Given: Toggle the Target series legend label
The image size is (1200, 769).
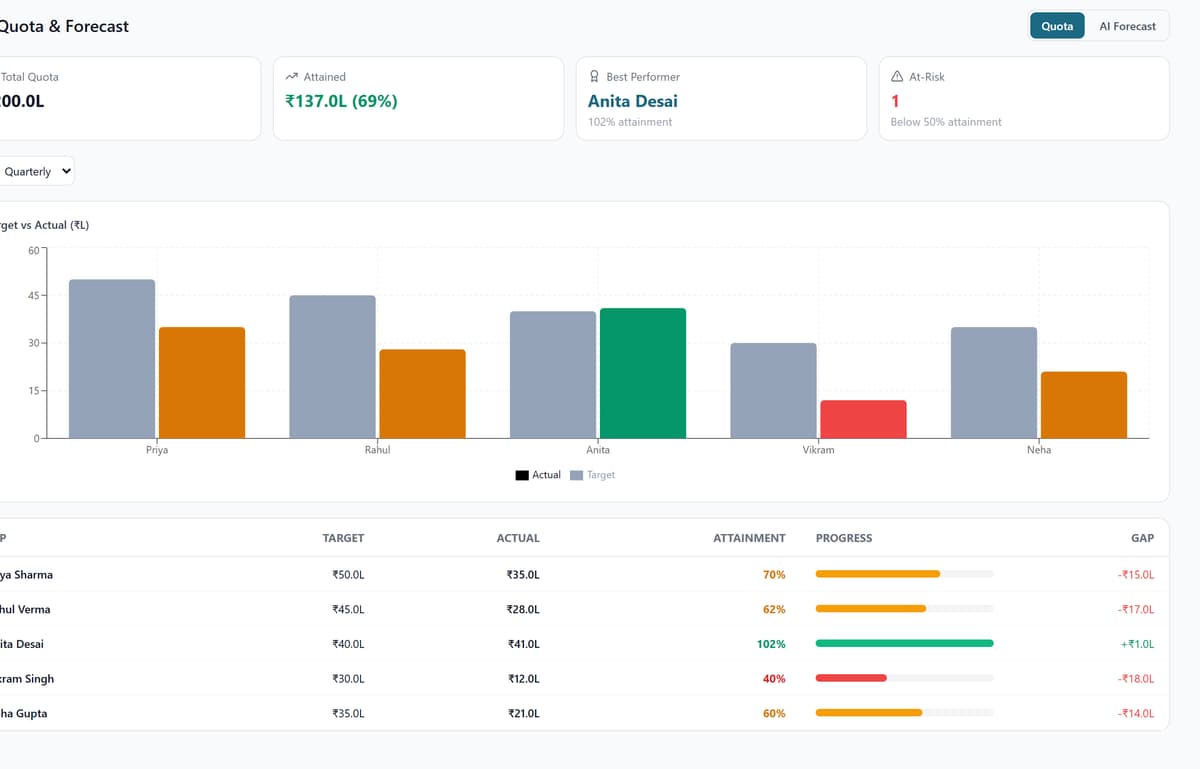Looking at the screenshot, I should click(x=600, y=475).
